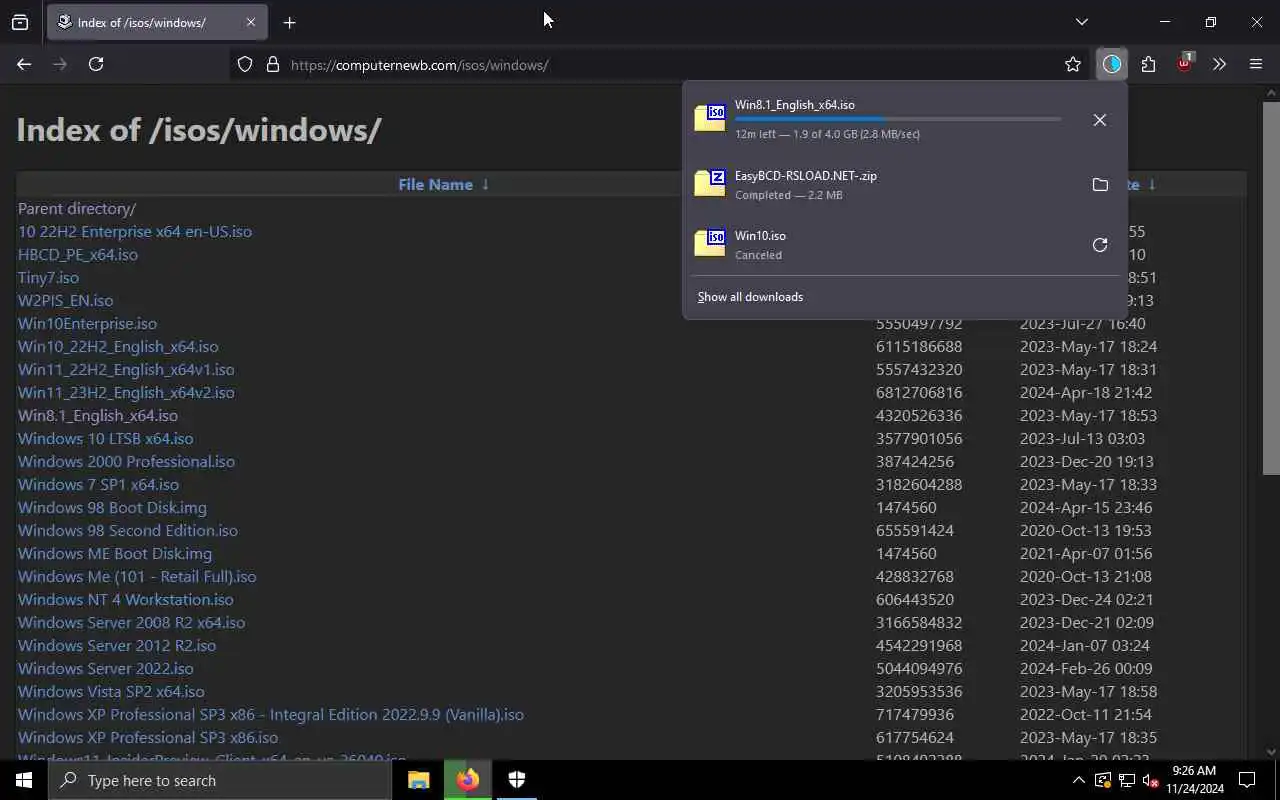
Task: Open the W2PIS_EN.iso link
Action: (66, 300)
